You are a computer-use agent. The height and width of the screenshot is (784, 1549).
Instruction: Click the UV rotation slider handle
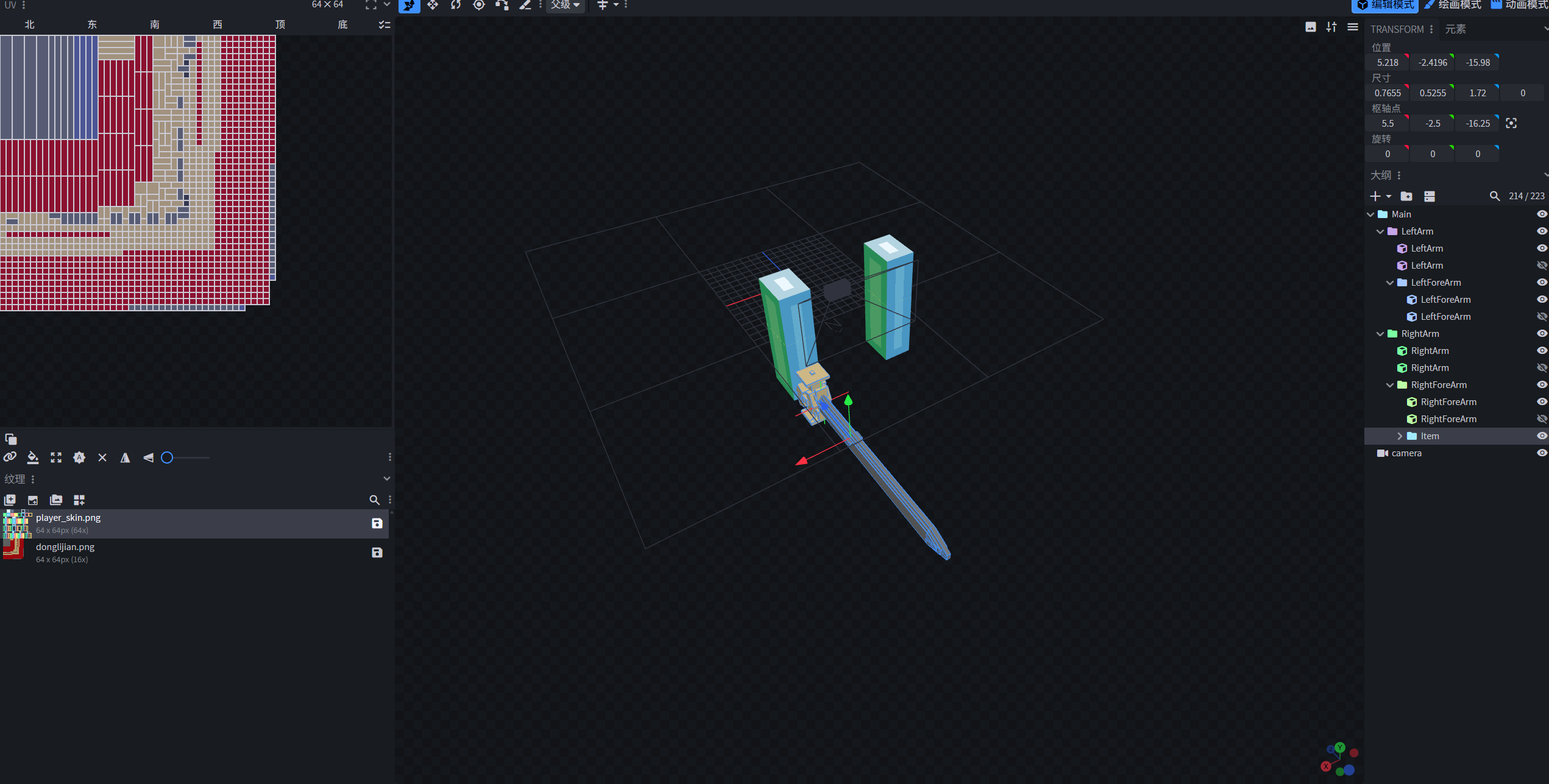(167, 457)
